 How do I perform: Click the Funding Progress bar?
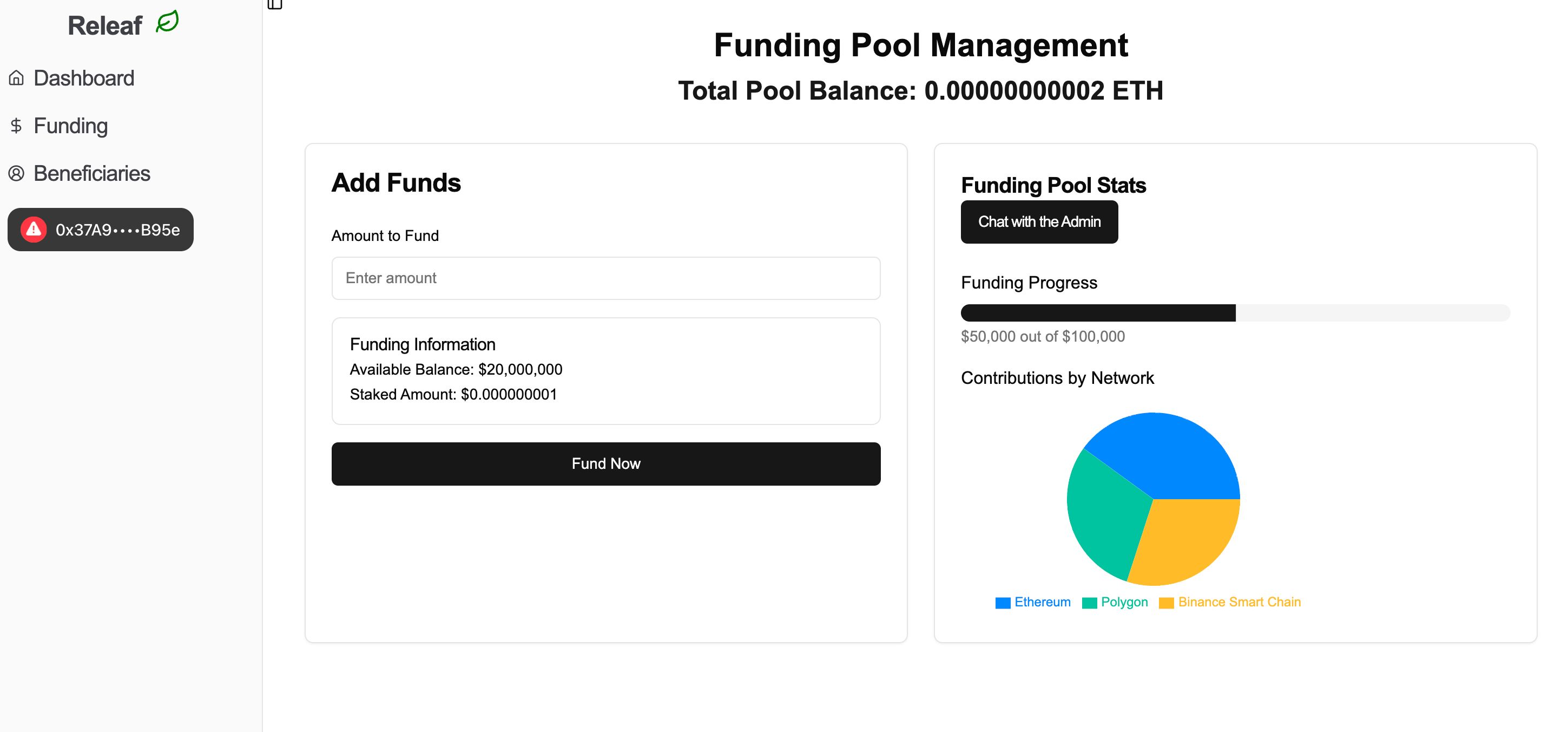tap(1235, 313)
